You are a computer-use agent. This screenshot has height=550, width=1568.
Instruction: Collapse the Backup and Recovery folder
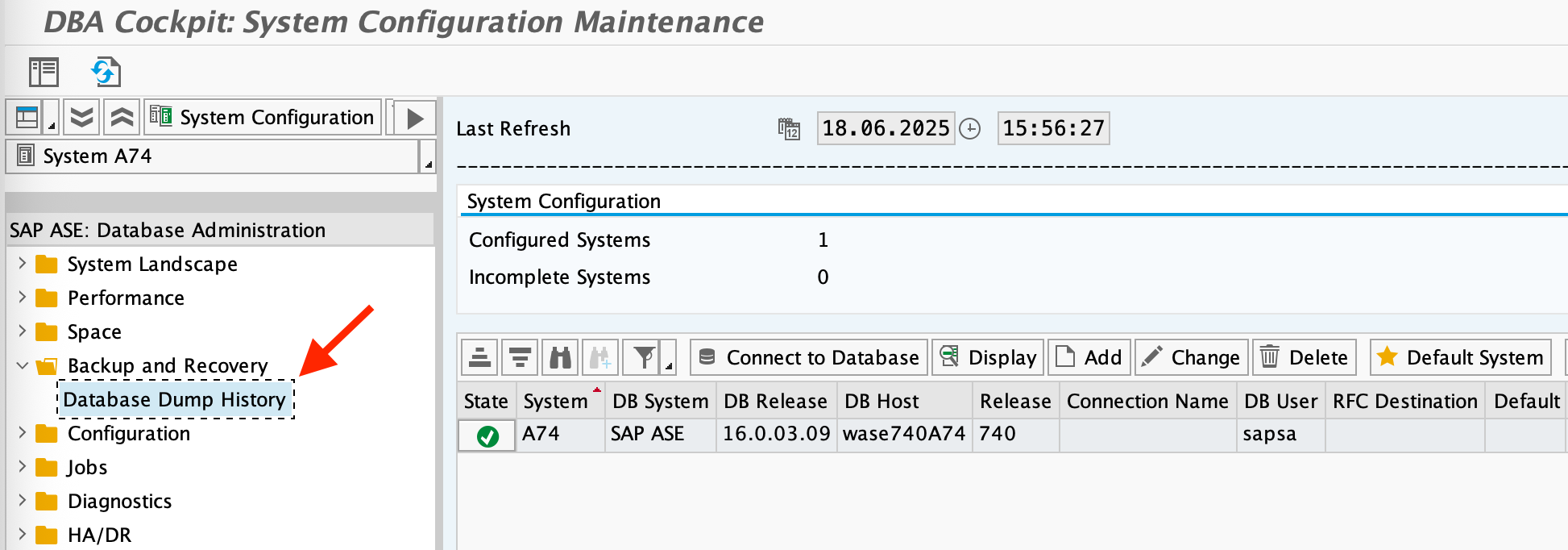pyautogui.click(x=23, y=365)
